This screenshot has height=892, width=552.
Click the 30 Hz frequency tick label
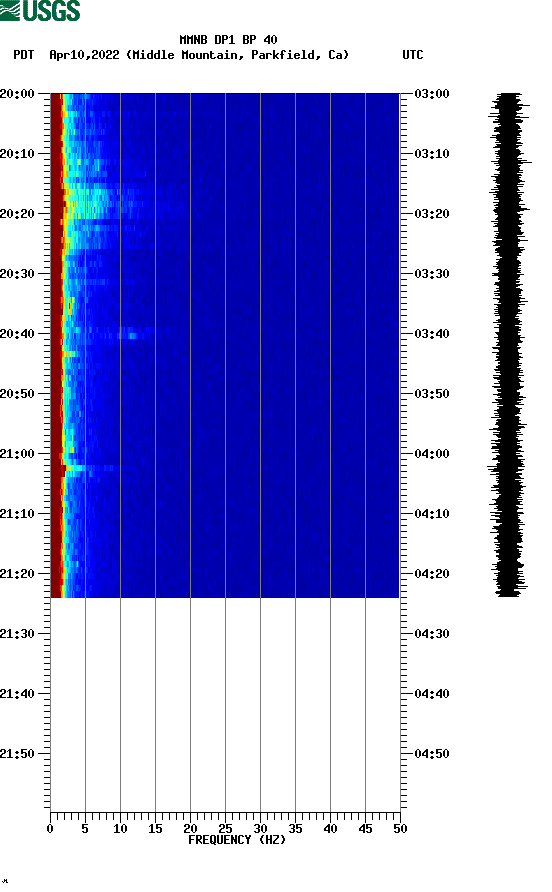(260, 829)
